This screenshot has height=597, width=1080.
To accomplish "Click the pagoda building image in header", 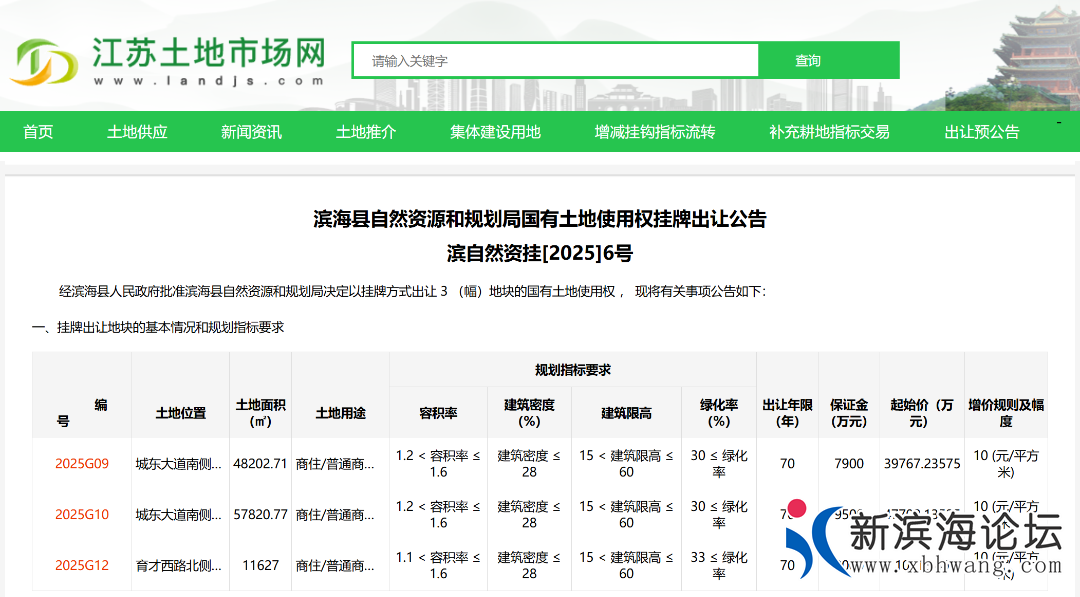I will point(1030,55).
